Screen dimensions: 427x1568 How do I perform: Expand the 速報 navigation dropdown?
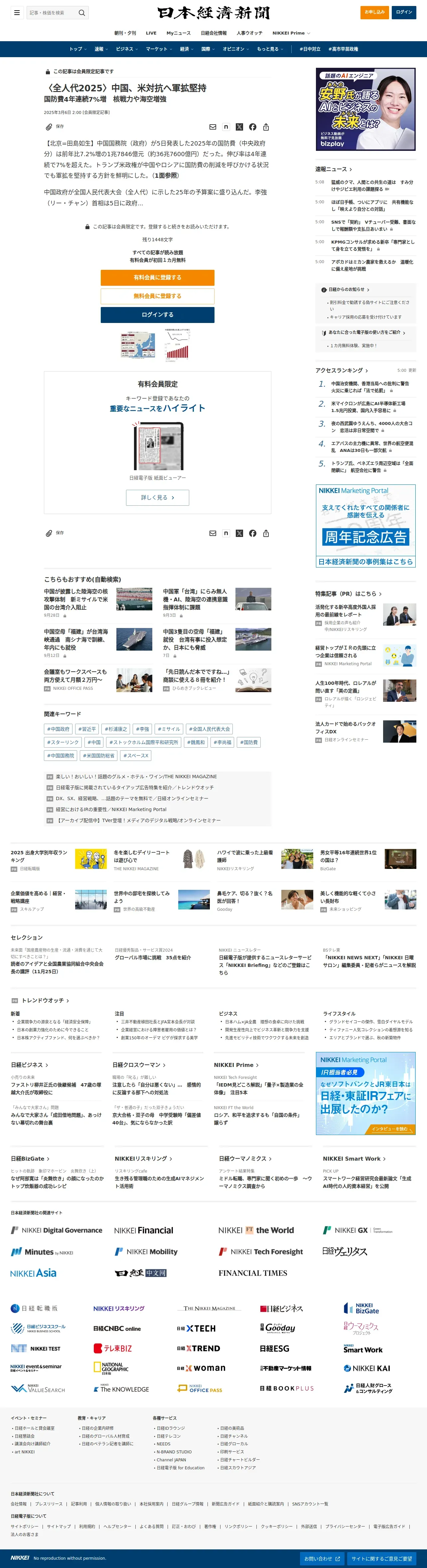(x=101, y=49)
